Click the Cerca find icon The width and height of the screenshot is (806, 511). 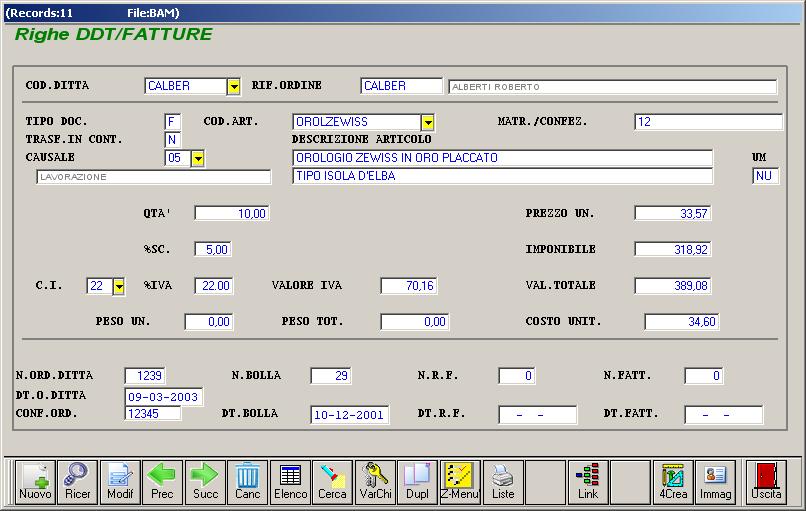(333, 482)
